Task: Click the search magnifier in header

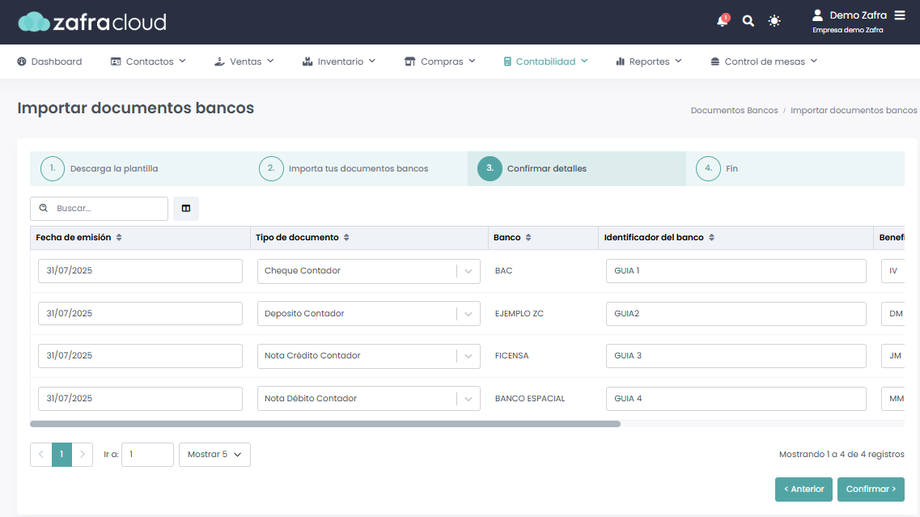Action: click(748, 21)
